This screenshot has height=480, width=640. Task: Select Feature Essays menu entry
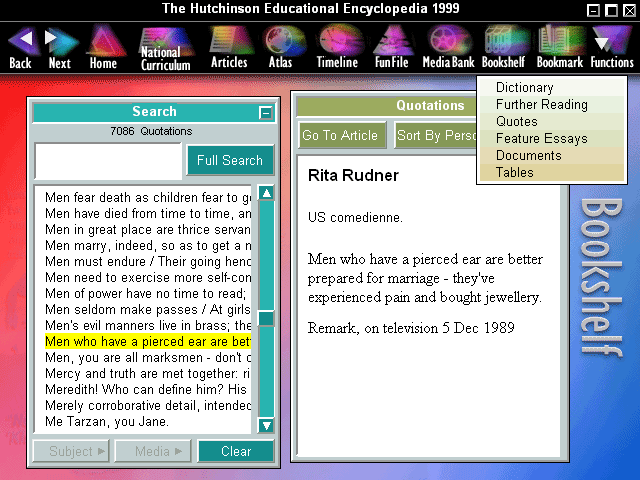(552, 139)
